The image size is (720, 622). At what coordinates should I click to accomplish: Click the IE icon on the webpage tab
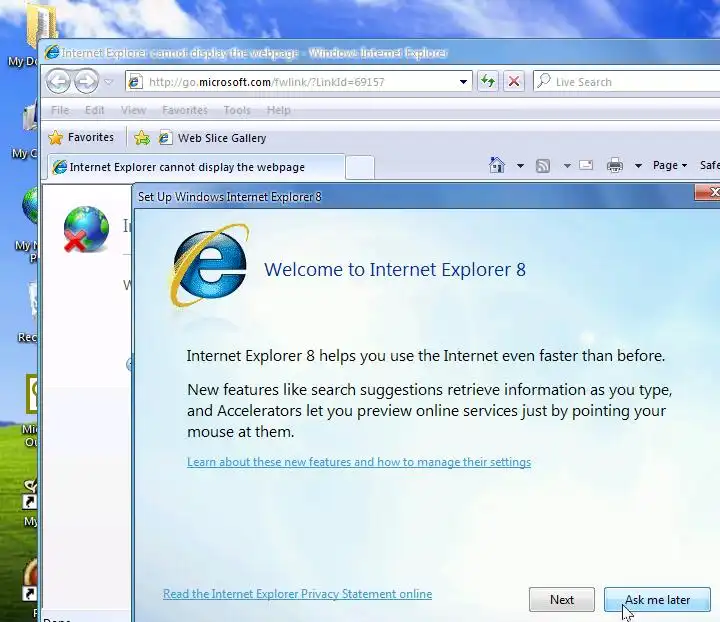(60, 167)
